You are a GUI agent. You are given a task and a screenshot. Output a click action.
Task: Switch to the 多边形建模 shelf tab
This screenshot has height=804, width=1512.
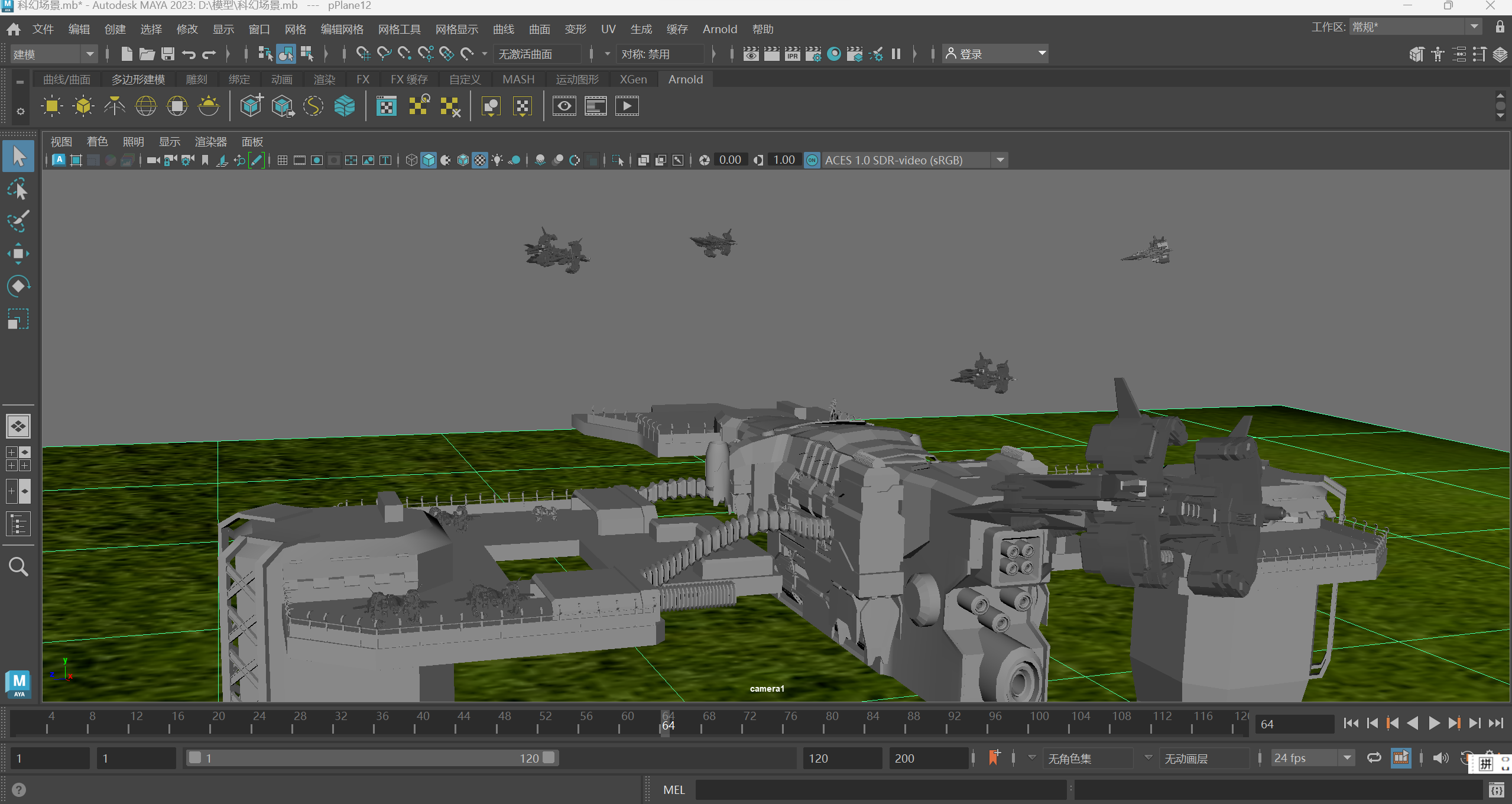tap(138, 79)
